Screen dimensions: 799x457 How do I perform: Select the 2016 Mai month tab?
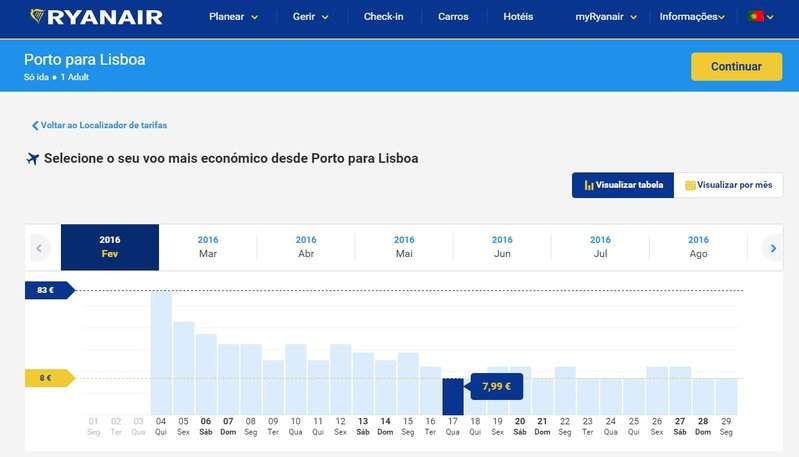pyautogui.click(x=404, y=247)
